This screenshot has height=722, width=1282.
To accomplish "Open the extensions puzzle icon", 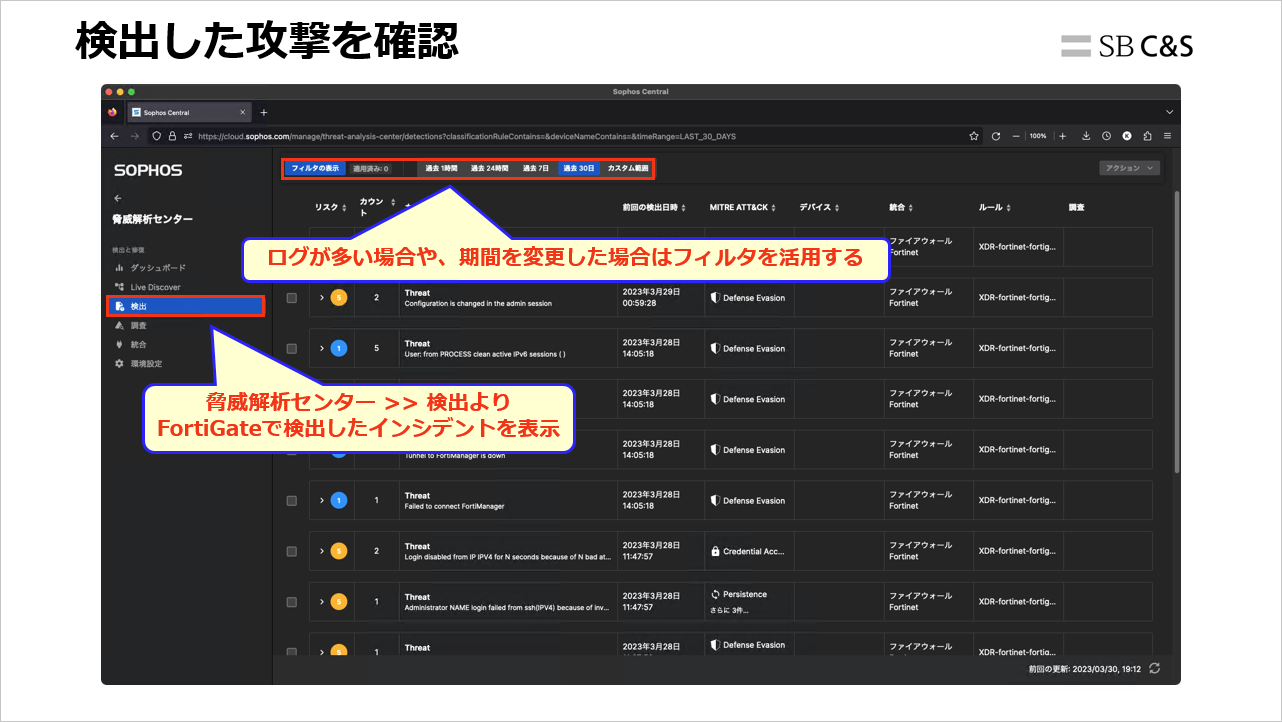I will click(x=1147, y=136).
